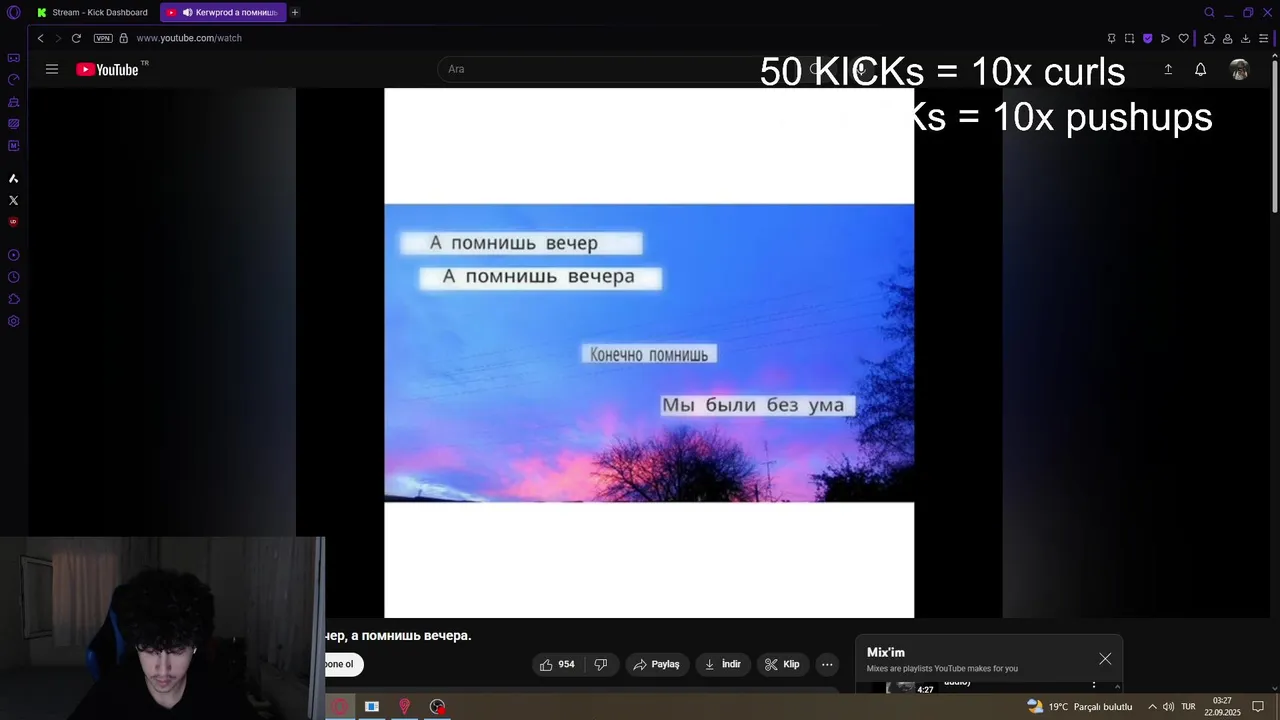1280x720 pixels.
Task: Close the Mix'im panel
Action: 1105,659
